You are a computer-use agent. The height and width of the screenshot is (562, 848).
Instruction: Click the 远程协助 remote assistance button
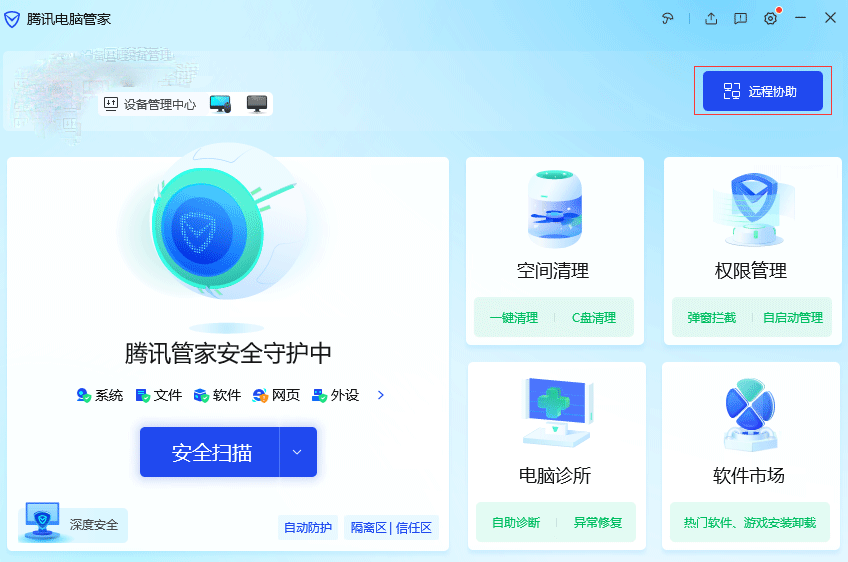coord(763,91)
